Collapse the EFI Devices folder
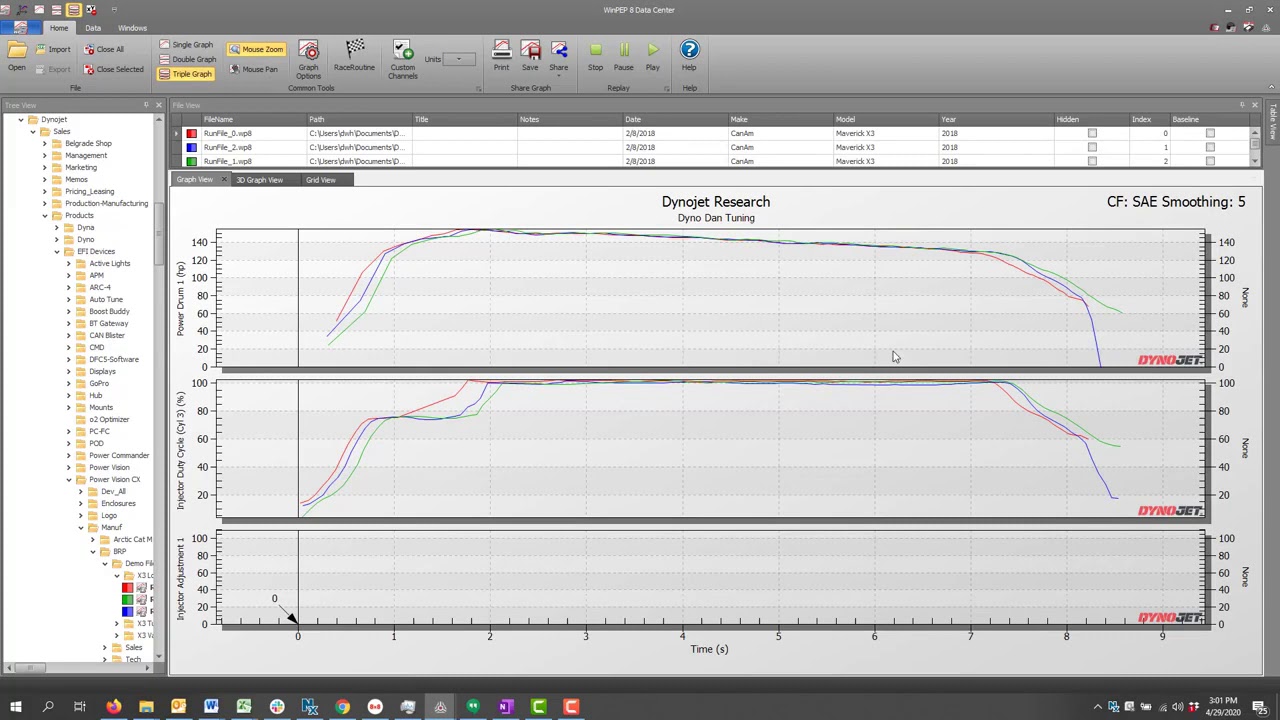Image resolution: width=1280 pixels, height=720 pixels. pyautogui.click(x=56, y=251)
